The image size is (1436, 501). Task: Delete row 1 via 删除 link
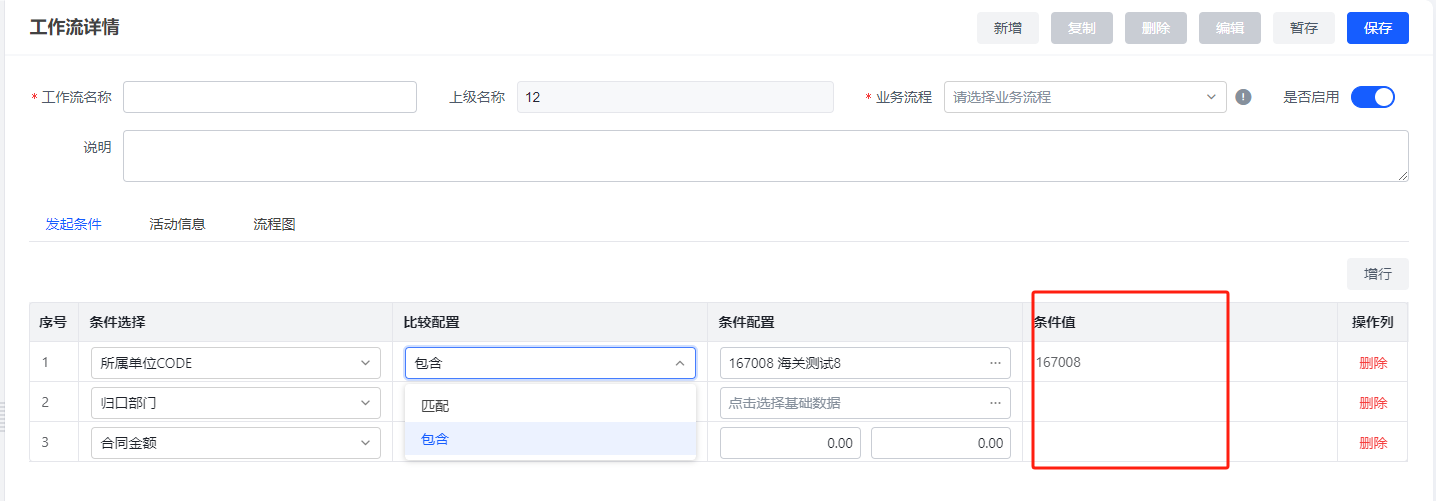tap(1373, 363)
